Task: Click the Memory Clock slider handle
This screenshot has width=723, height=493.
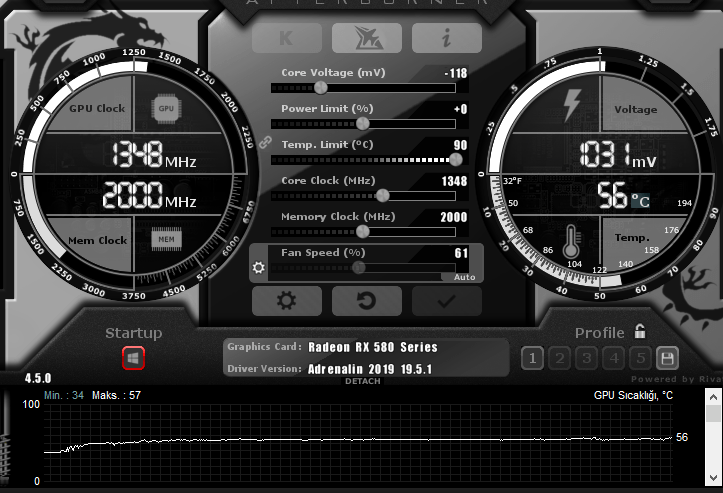Action: point(363,232)
